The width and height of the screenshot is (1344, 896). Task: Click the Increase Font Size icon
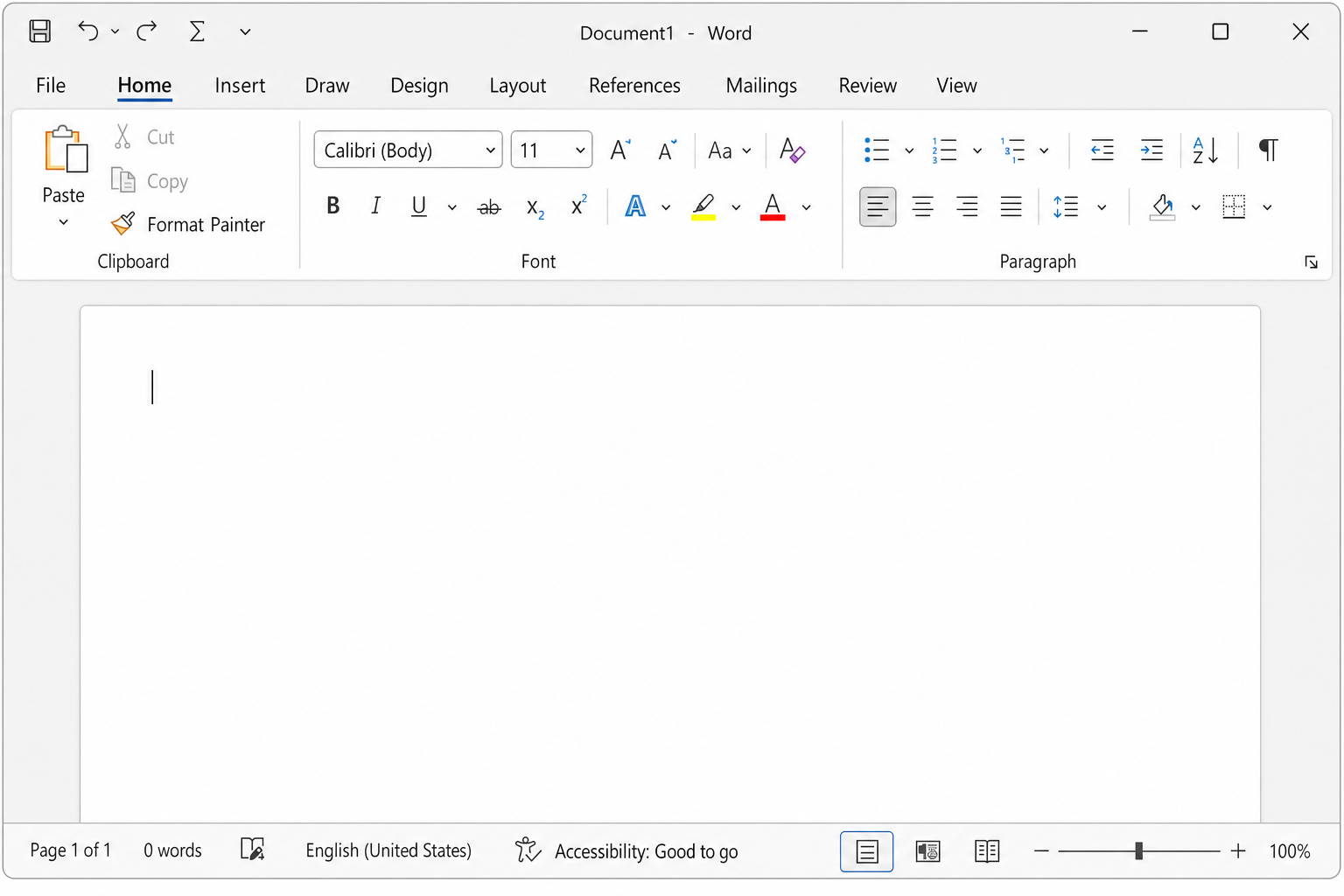(x=620, y=150)
